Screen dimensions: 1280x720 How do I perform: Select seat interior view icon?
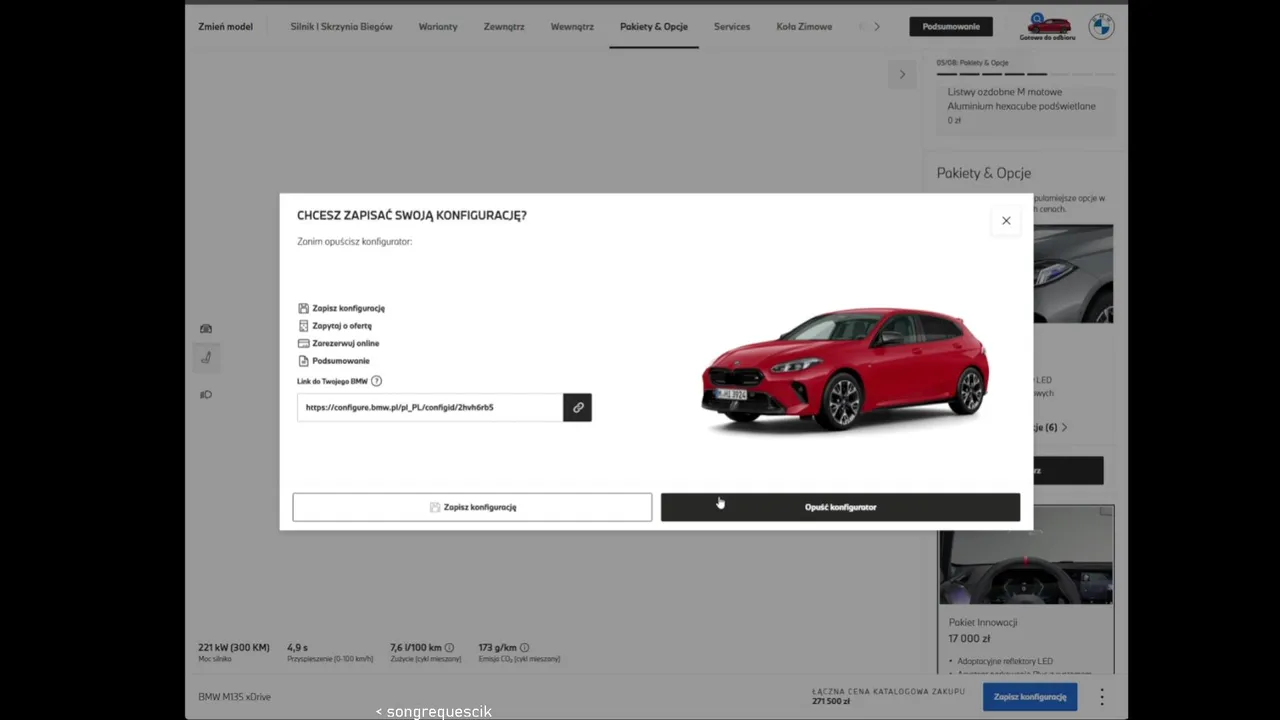[206, 357]
